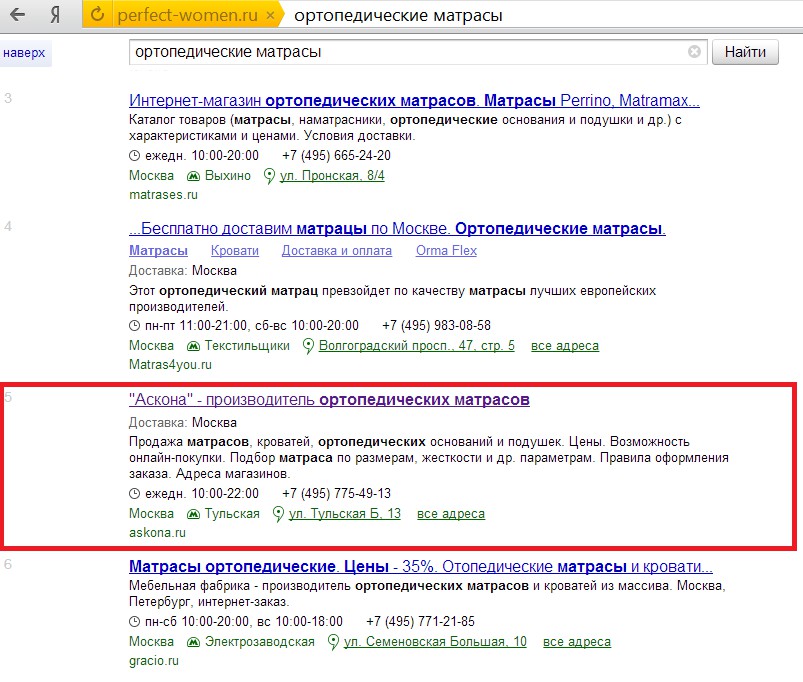Click Москва city label above matrases.ru
This screenshot has width=803, height=682.
coord(151,176)
